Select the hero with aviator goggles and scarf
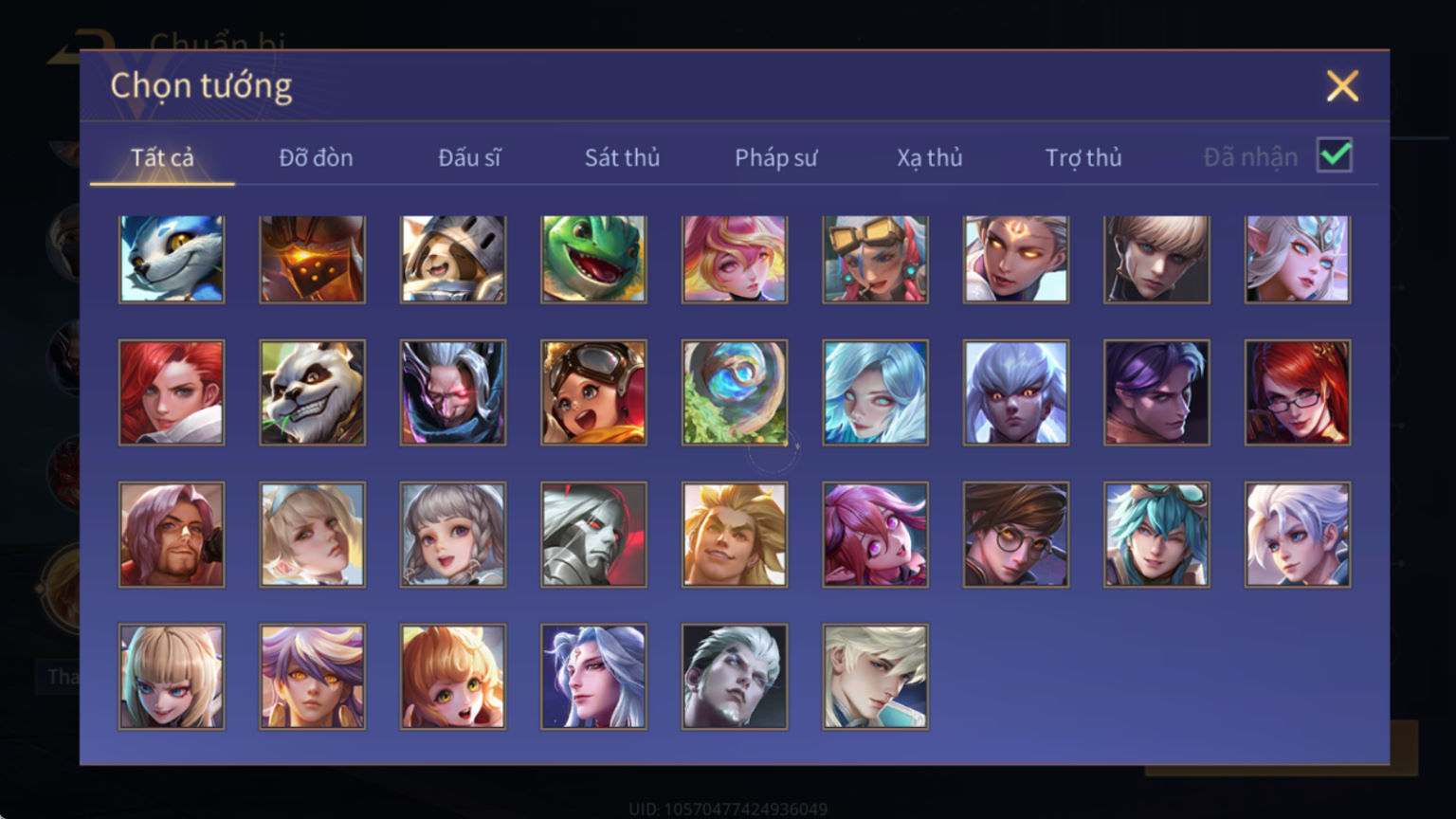The width and height of the screenshot is (1456, 819). [593, 392]
